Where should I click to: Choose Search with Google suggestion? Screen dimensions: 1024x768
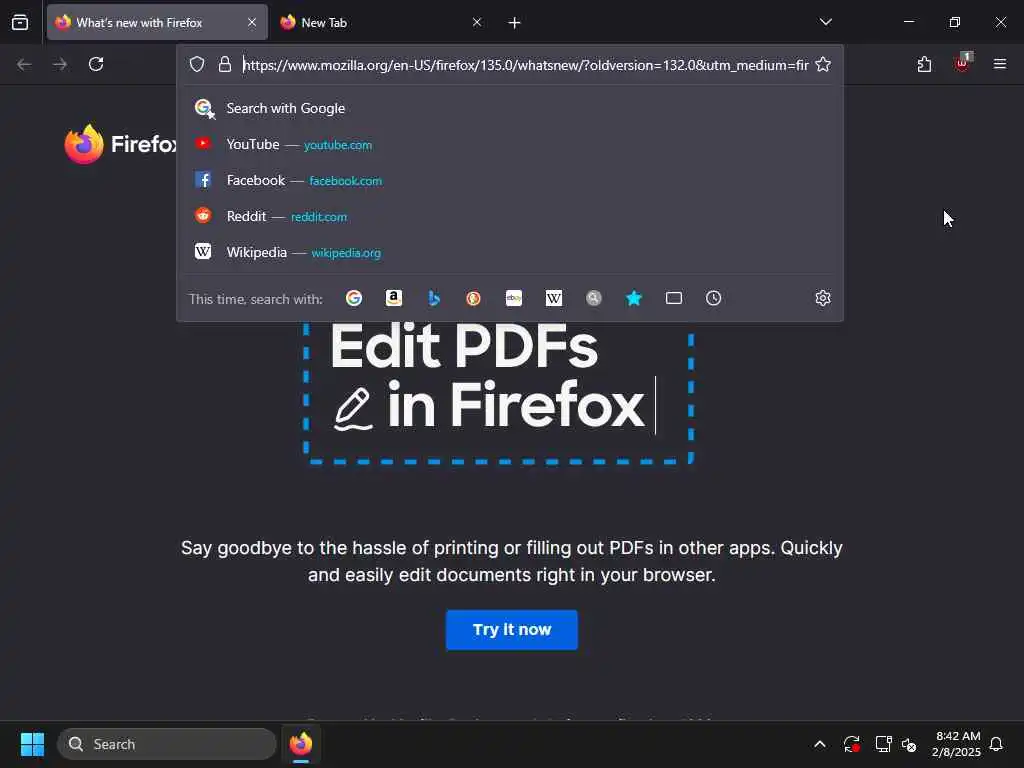click(x=510, y=108)
